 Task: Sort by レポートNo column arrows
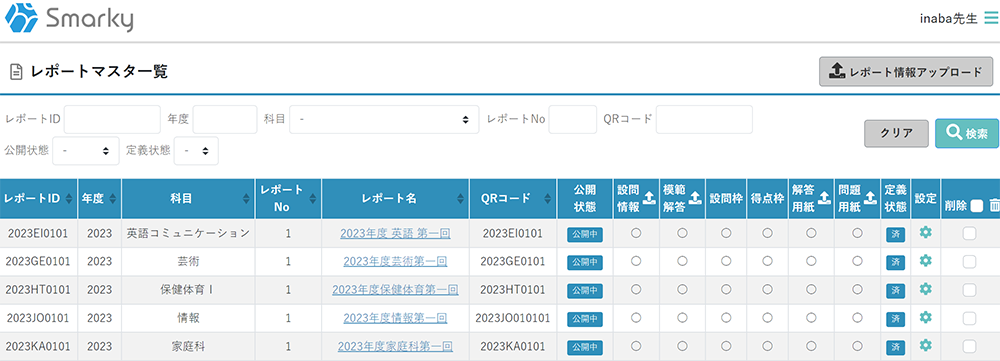click(x=312, y=198)
